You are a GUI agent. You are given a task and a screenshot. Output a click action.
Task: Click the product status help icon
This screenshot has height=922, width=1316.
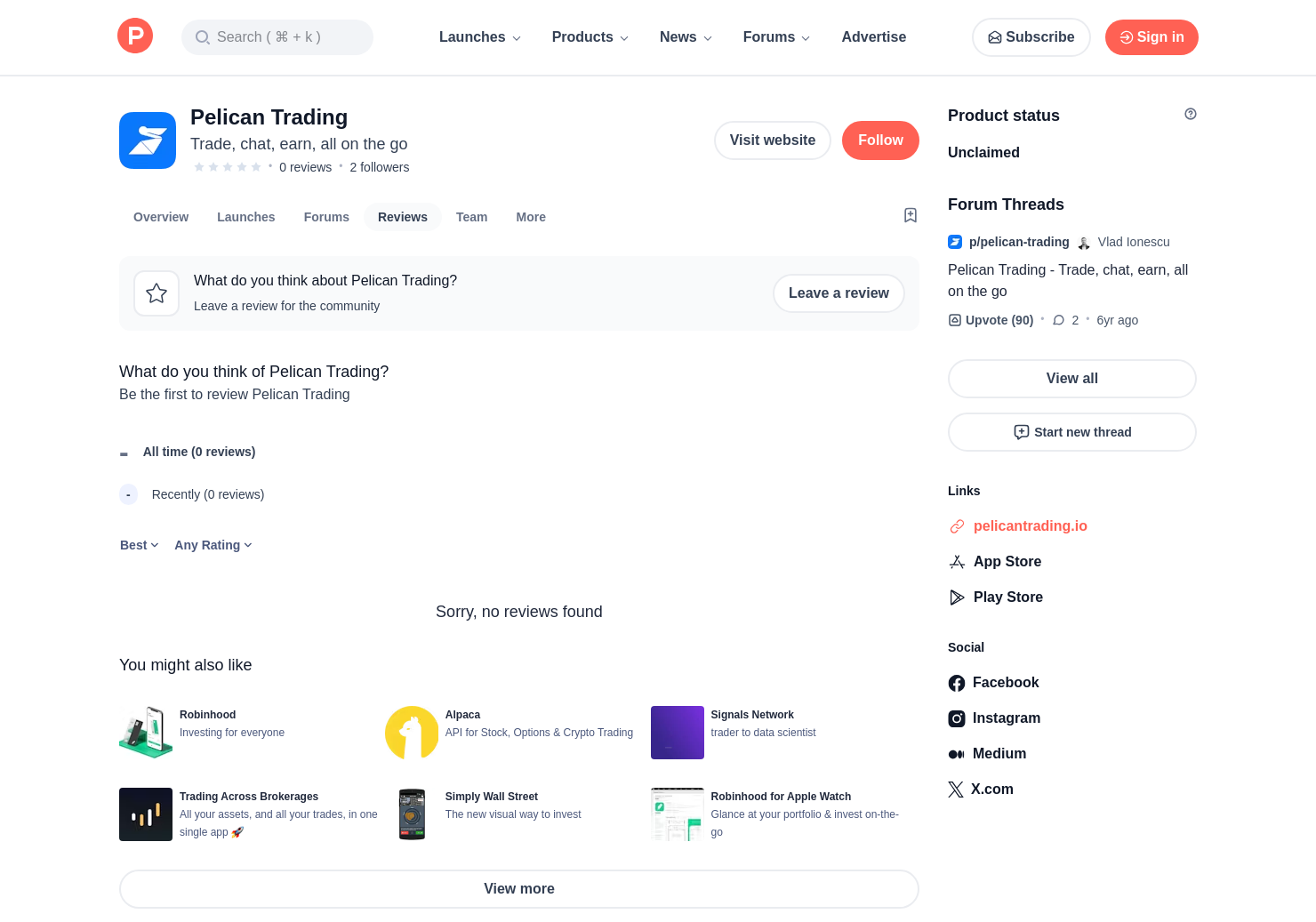click(x=1190, y=114)
